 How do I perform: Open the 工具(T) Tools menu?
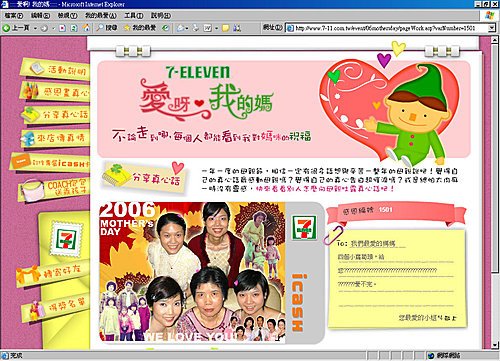click(x=134, y=15)
